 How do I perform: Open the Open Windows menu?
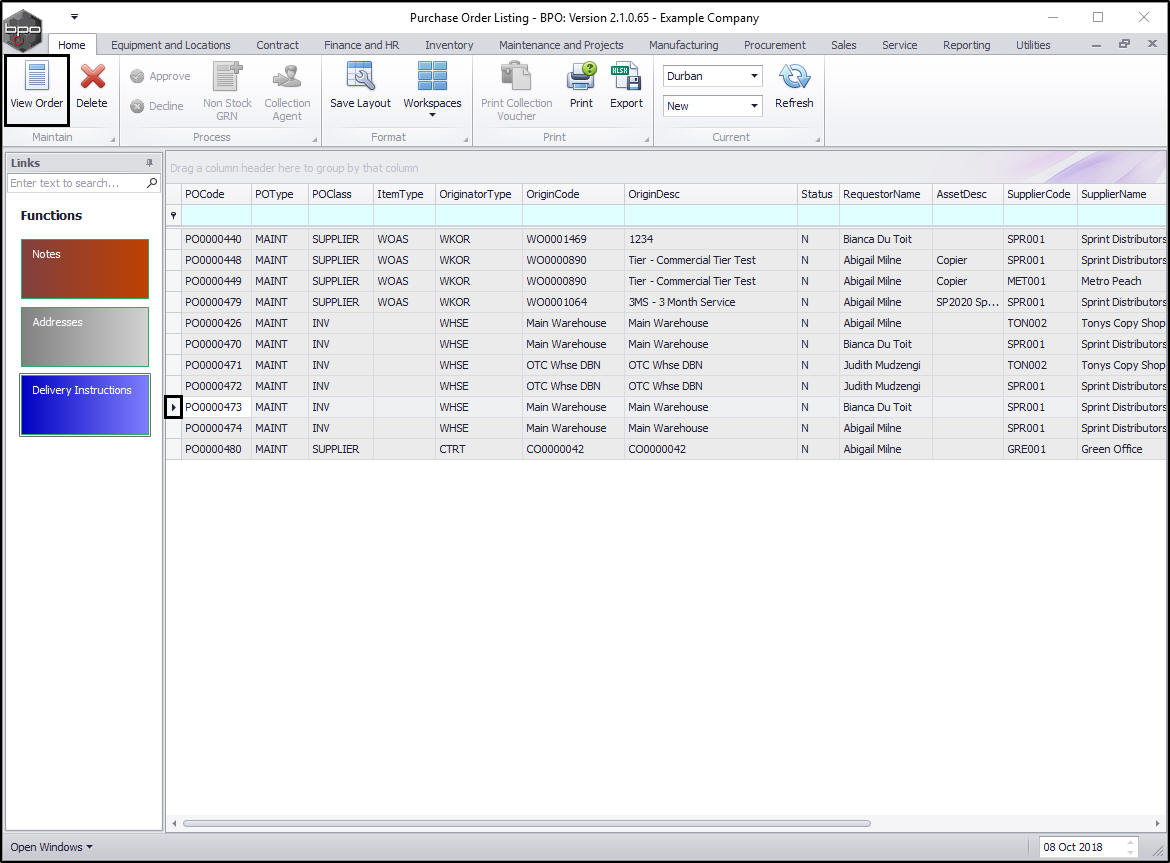click(51, 847)
